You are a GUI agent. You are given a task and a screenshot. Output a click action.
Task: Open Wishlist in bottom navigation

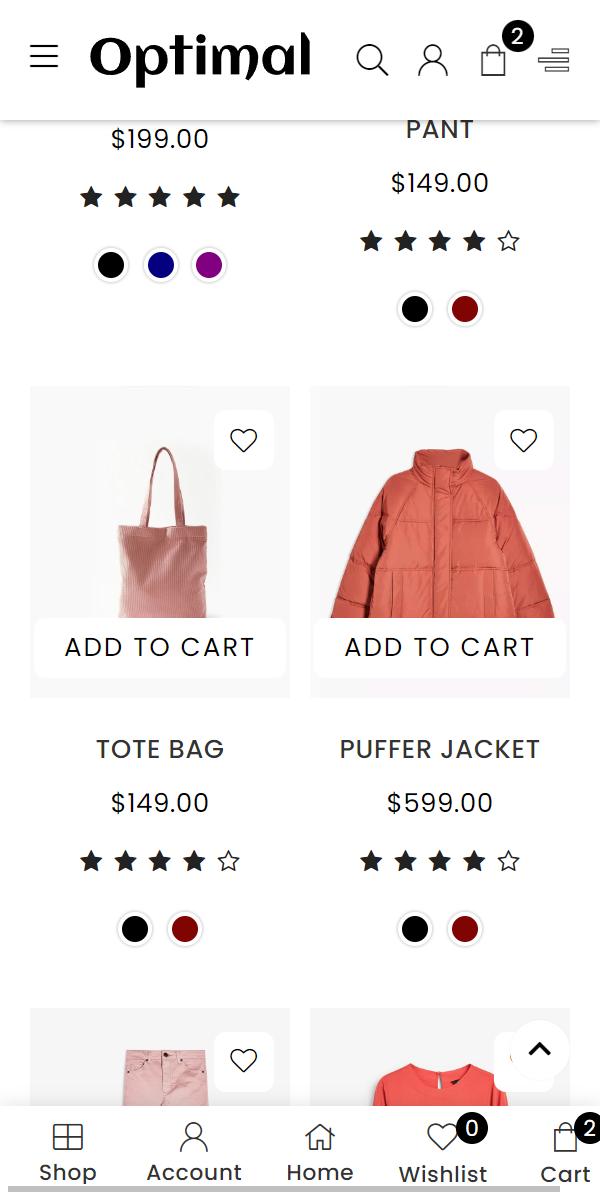point(443,1153)
